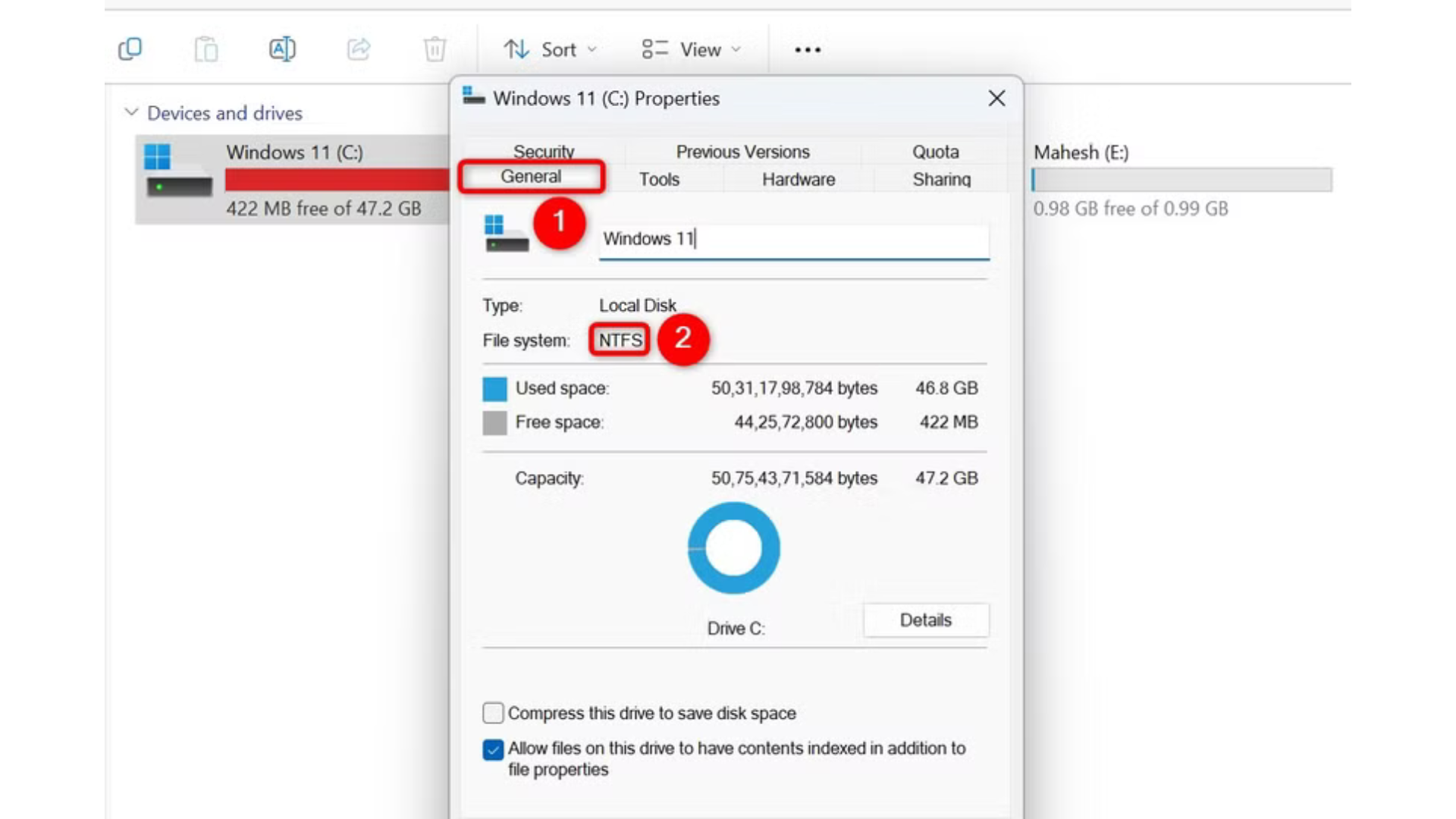Select the Mahesh (E:) drive label
This screenshot has width=1456, height=819.
[1081, 152]
